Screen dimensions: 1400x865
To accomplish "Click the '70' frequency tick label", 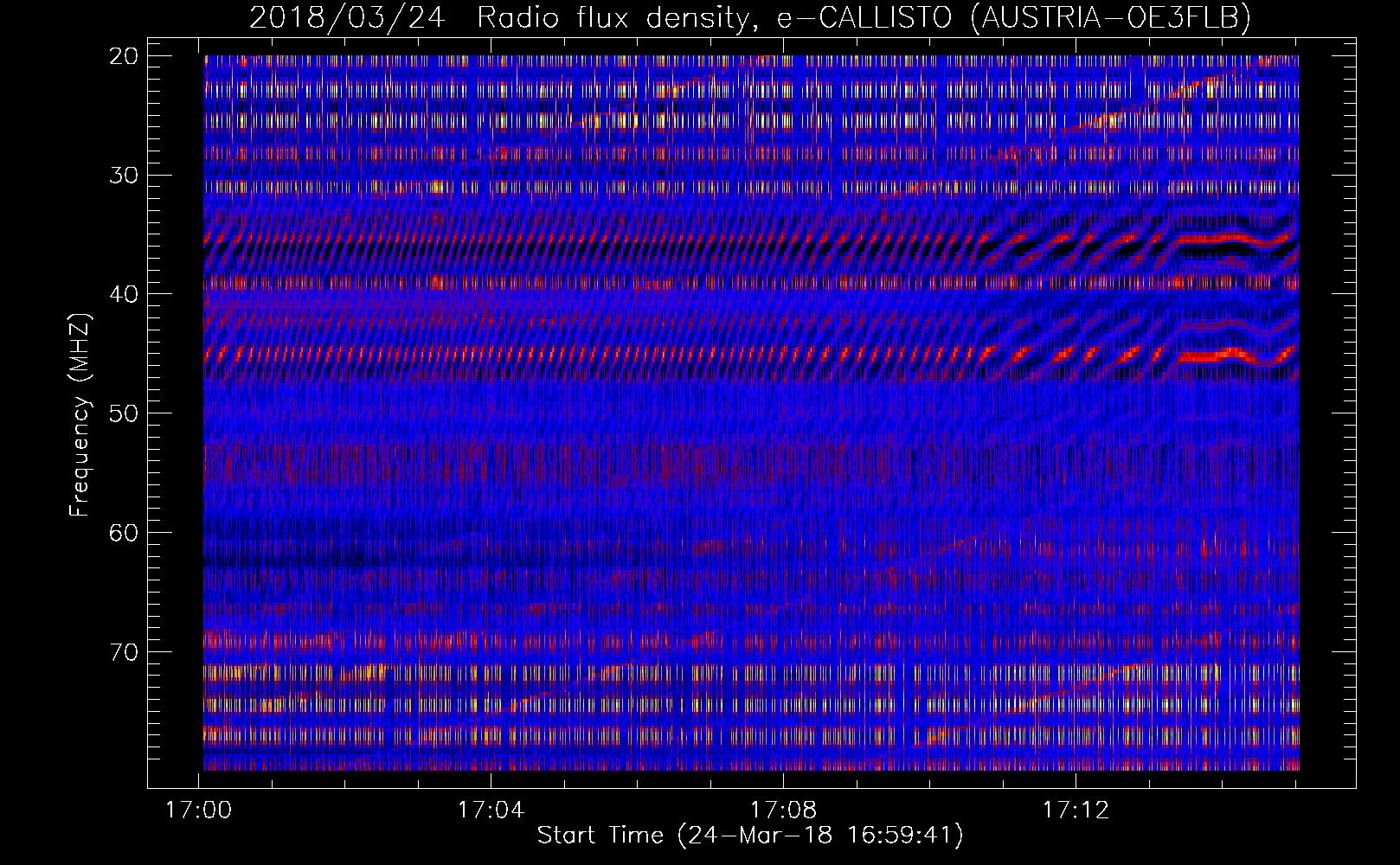I will [x=125, y=651].
